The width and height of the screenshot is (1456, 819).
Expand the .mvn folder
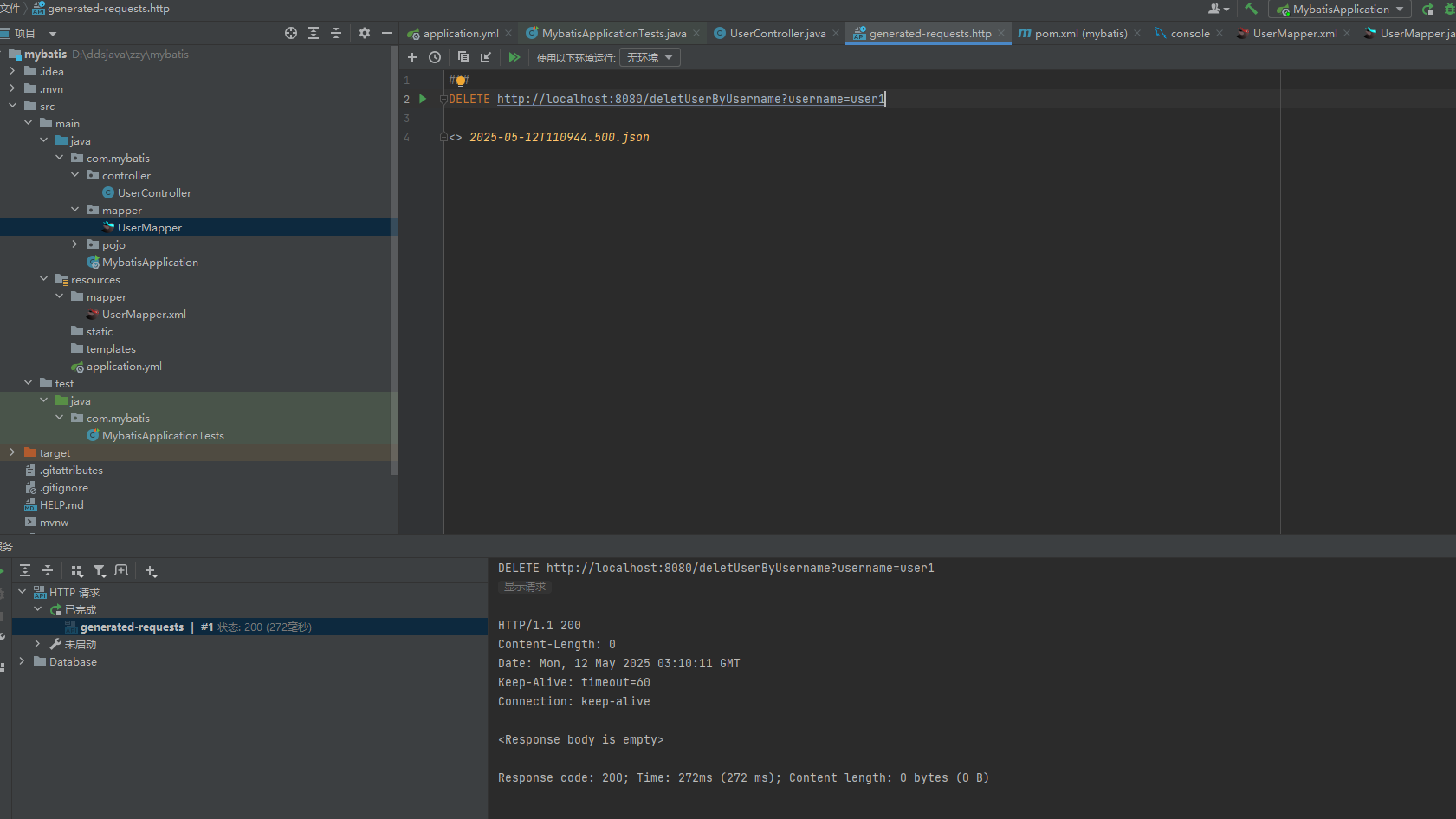(x=12, y=88)
